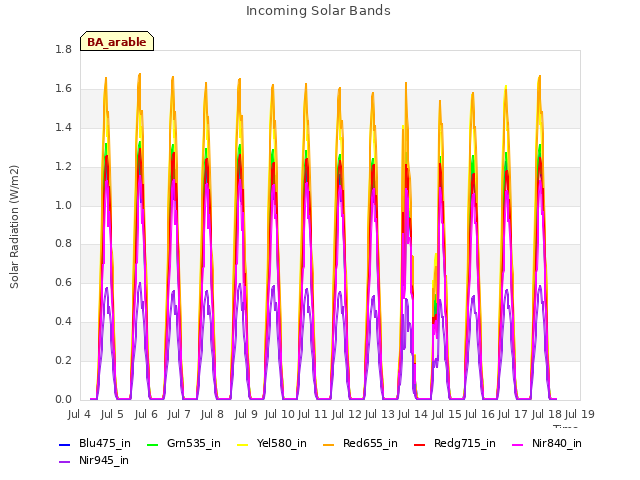This screenshot has width=640, height=480.
Task: Select the Nir840_in magenta legend swatch
Action: (518, 444)
